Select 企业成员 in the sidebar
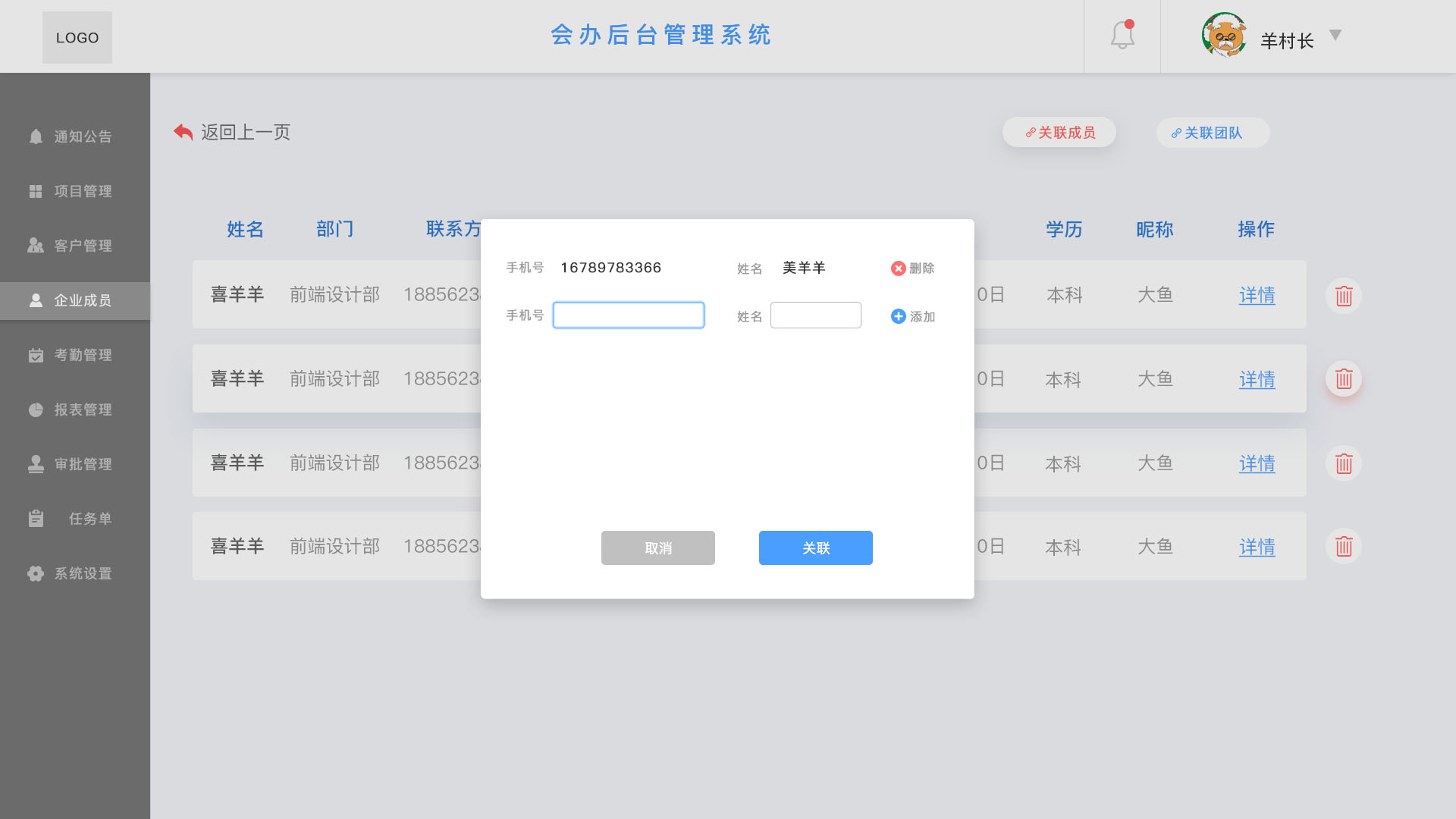Screen dimensions: 1456x819 (x=75, y=300)
